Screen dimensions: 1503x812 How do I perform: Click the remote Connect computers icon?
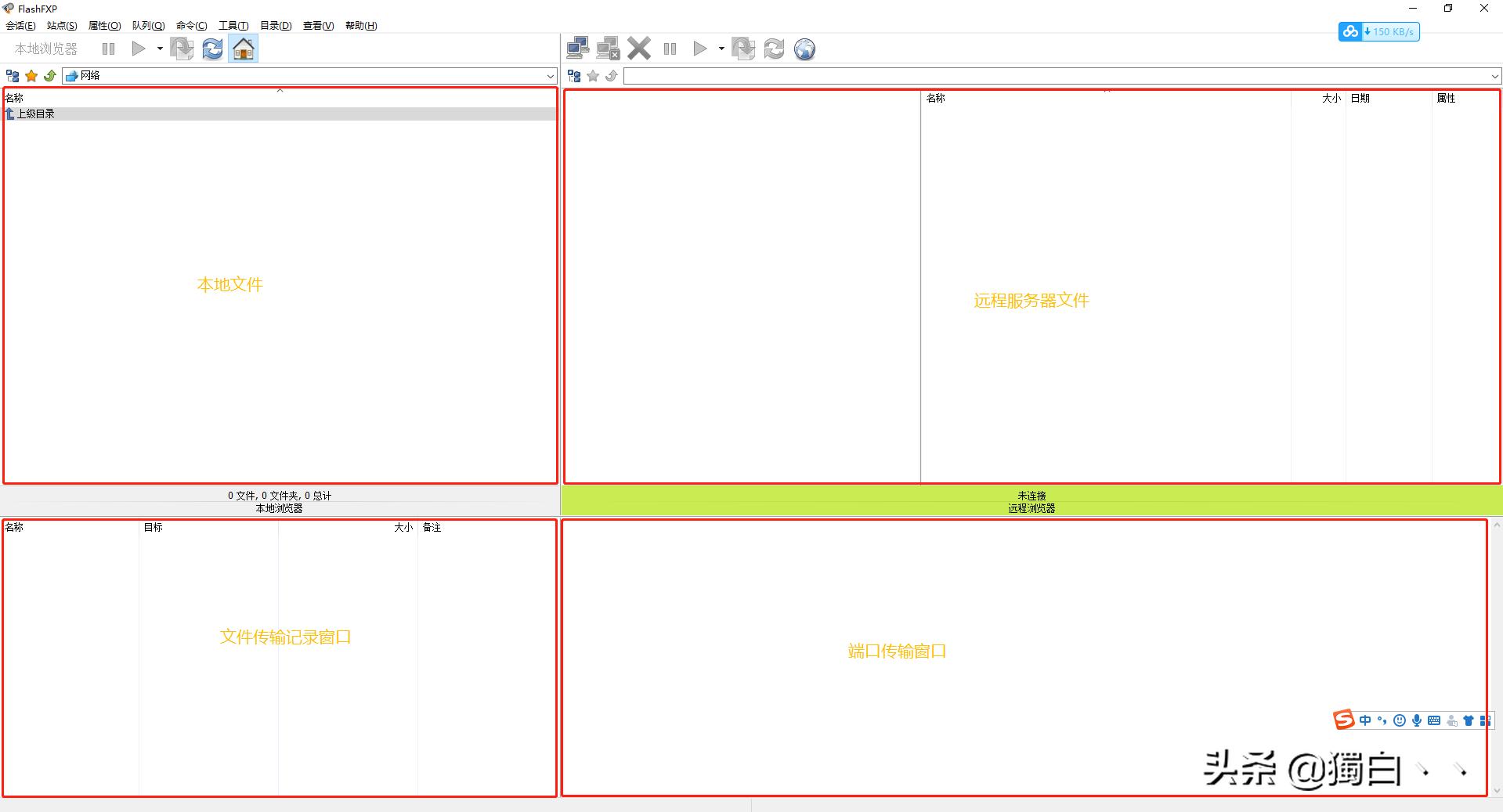(578, 49)
